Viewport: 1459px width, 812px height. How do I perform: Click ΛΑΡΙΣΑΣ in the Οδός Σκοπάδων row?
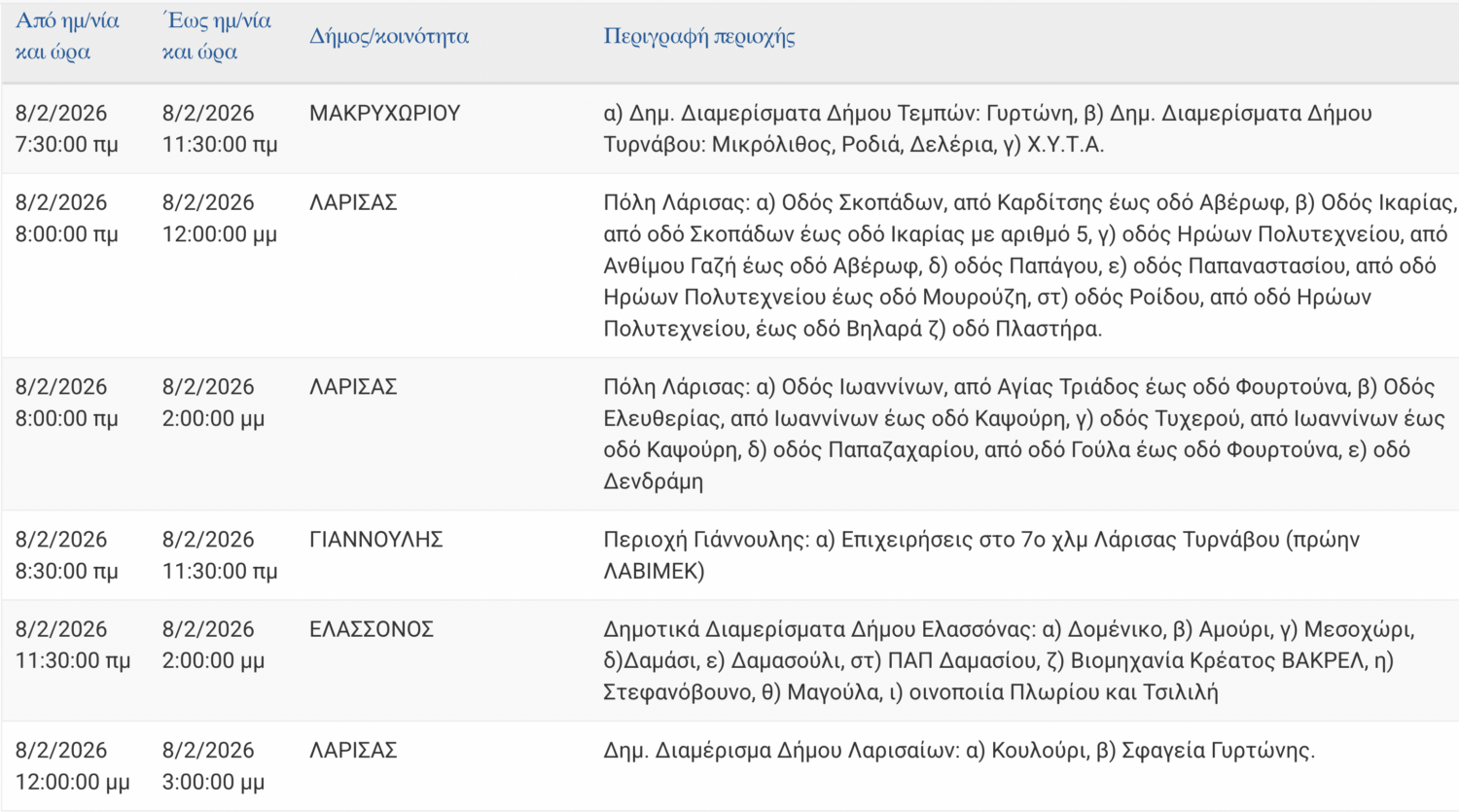tap(353, 203)
